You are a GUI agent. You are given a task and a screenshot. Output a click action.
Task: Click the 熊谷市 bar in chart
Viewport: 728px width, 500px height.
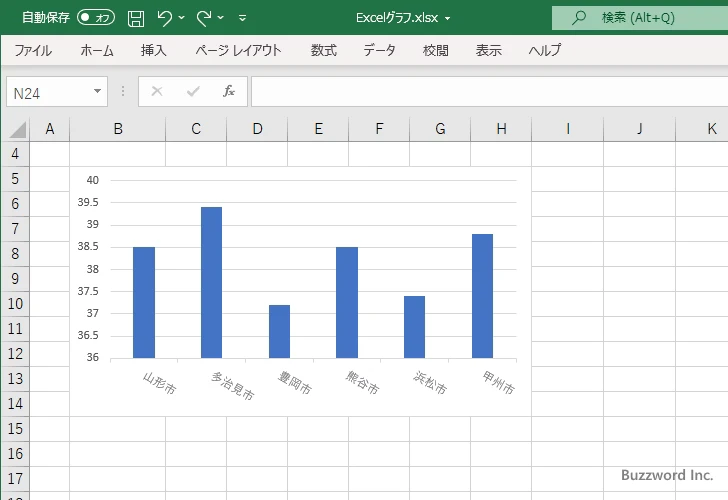[347, 302]
